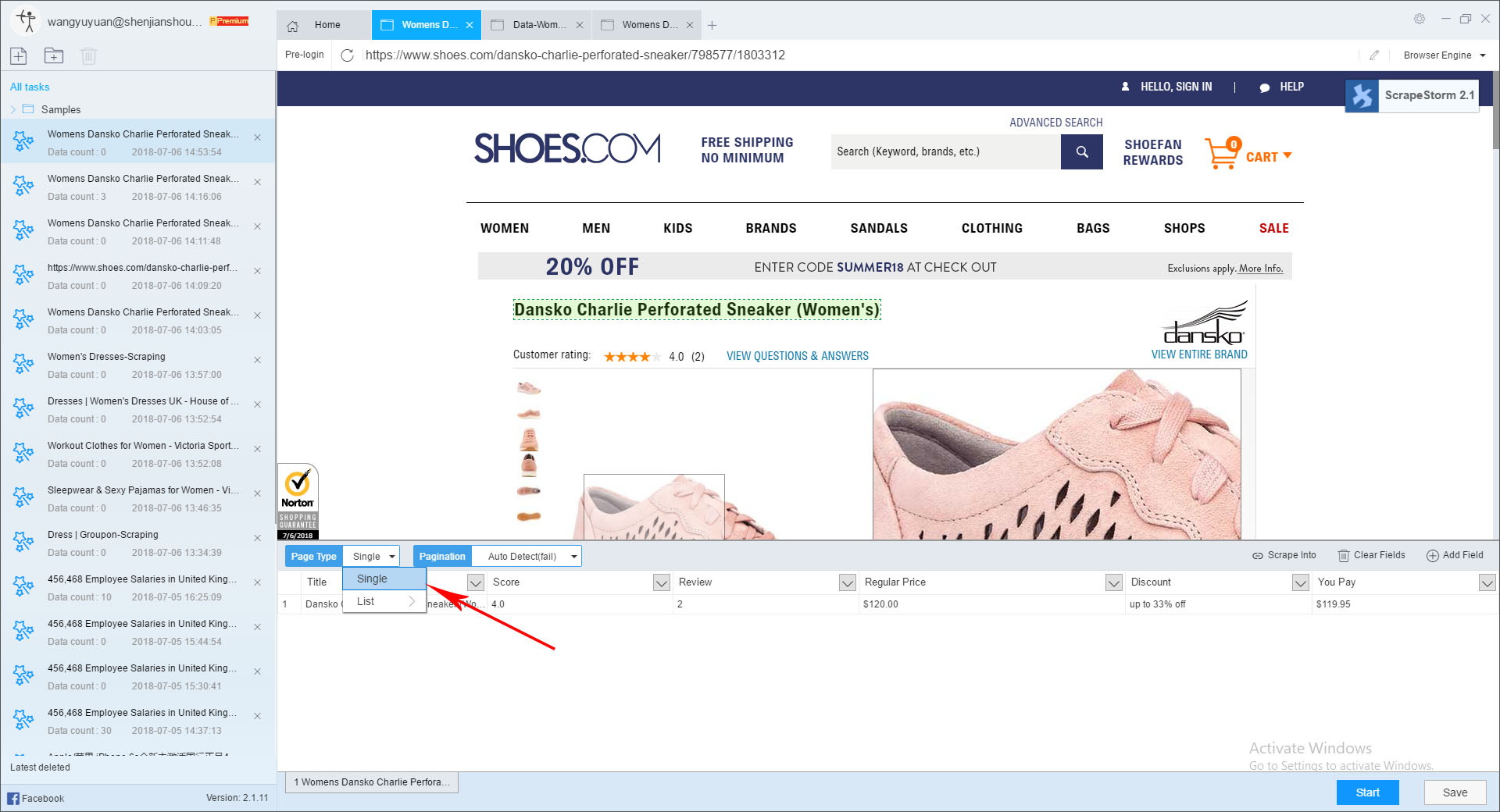Click the Dansko brand logo

[x=1204, y=323]
